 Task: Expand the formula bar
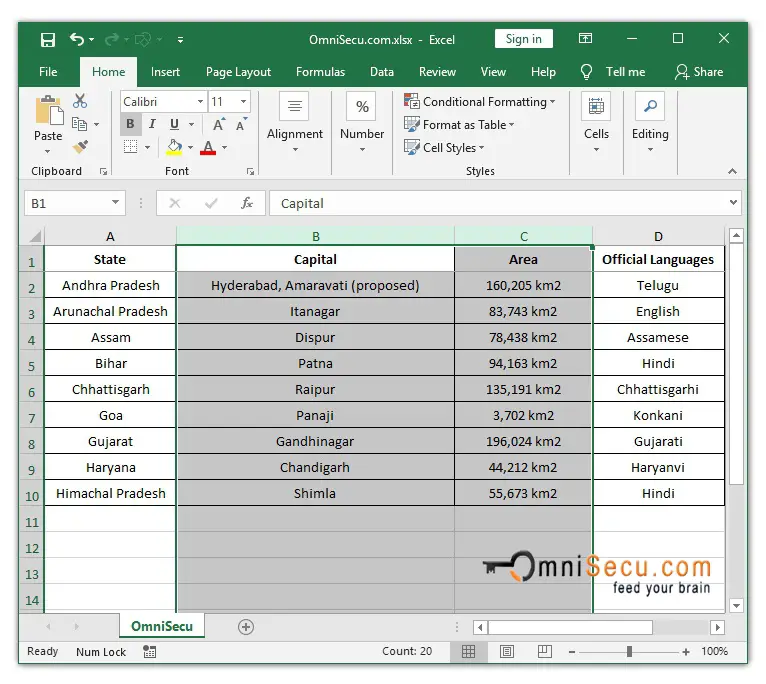(x=733, y=202)
